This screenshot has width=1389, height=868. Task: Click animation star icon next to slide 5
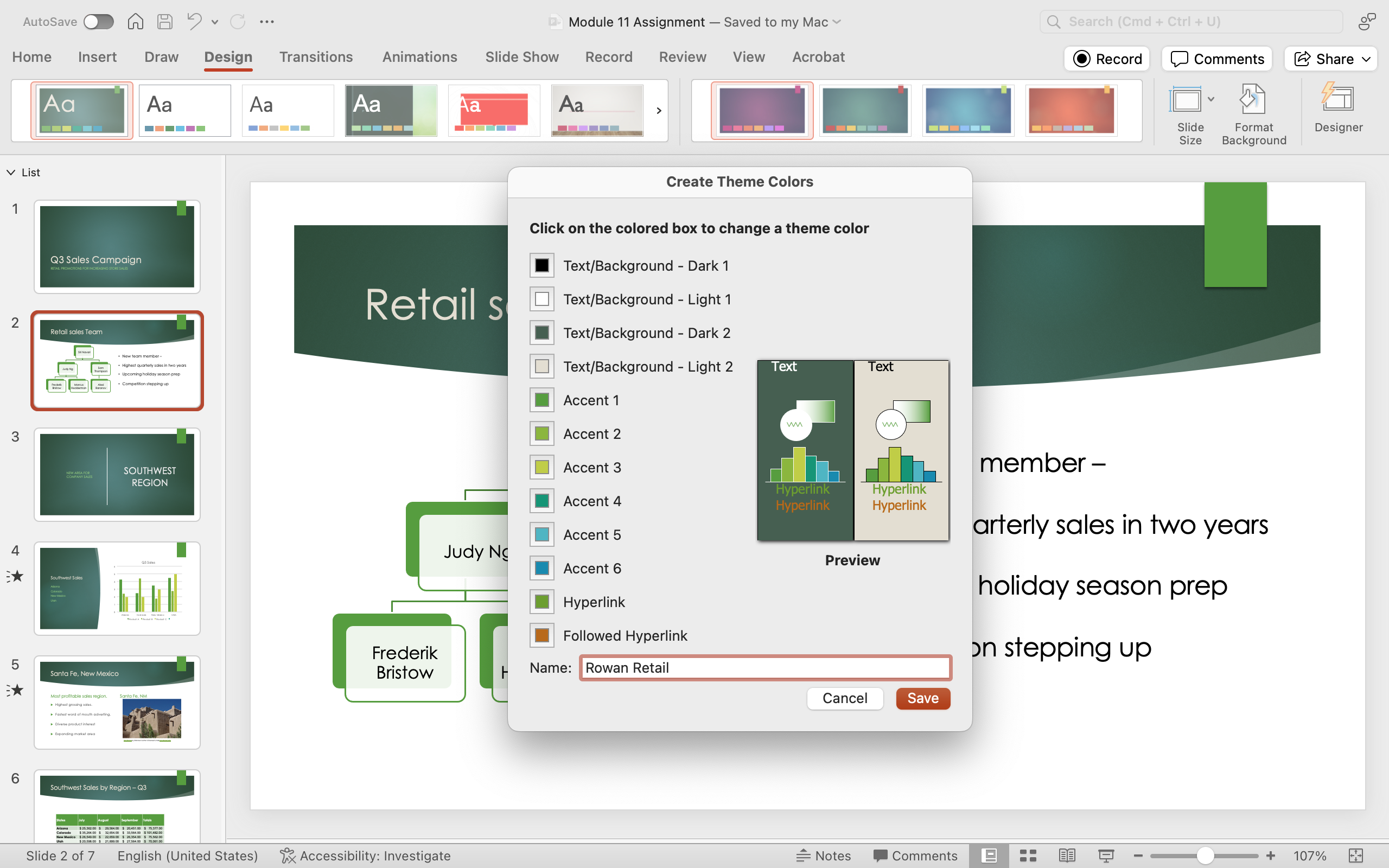[16, 690]
